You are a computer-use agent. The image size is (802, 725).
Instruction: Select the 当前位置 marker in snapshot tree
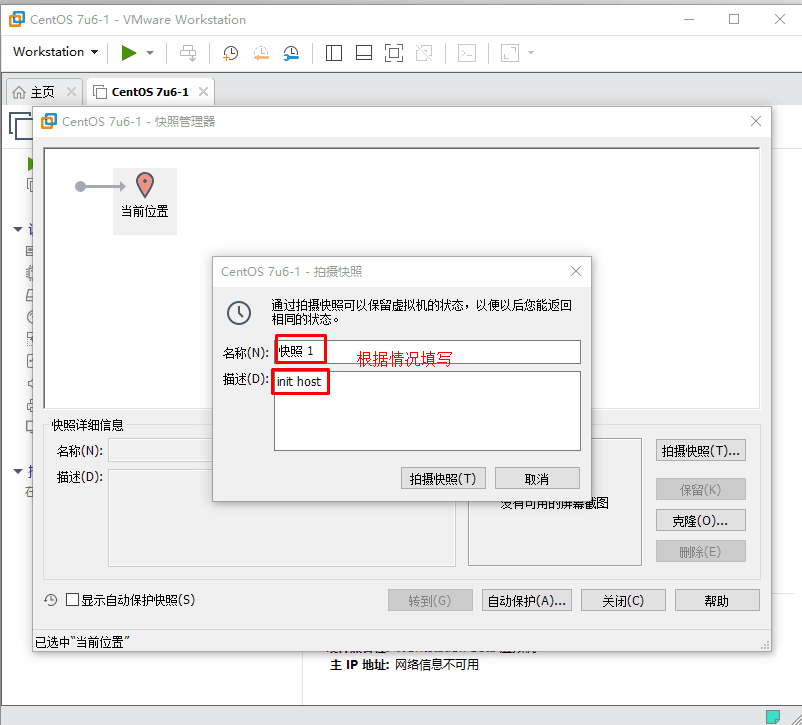(145, 201)
